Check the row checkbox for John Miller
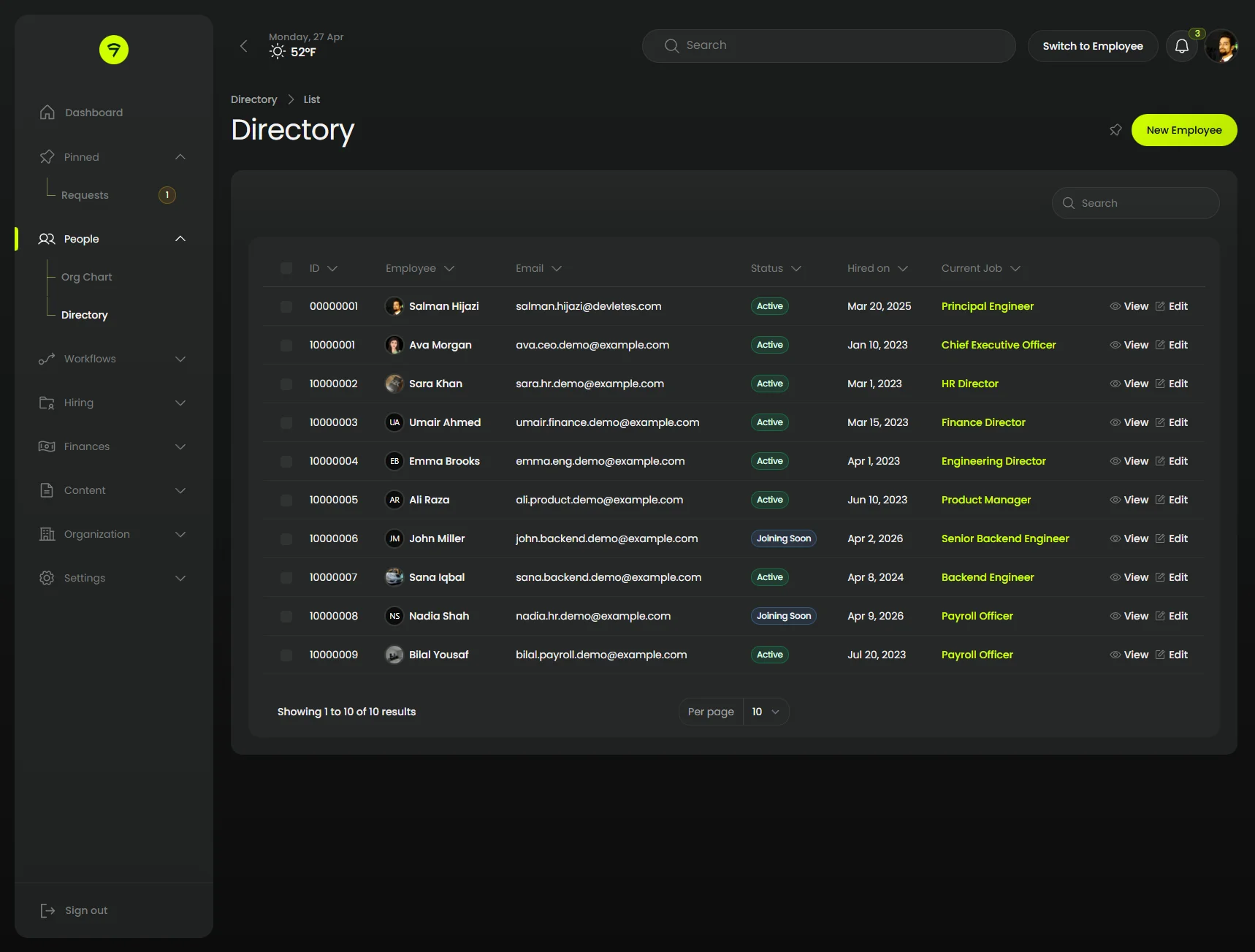This screenshot has height=952, width=1255. (x=286, y=539)
